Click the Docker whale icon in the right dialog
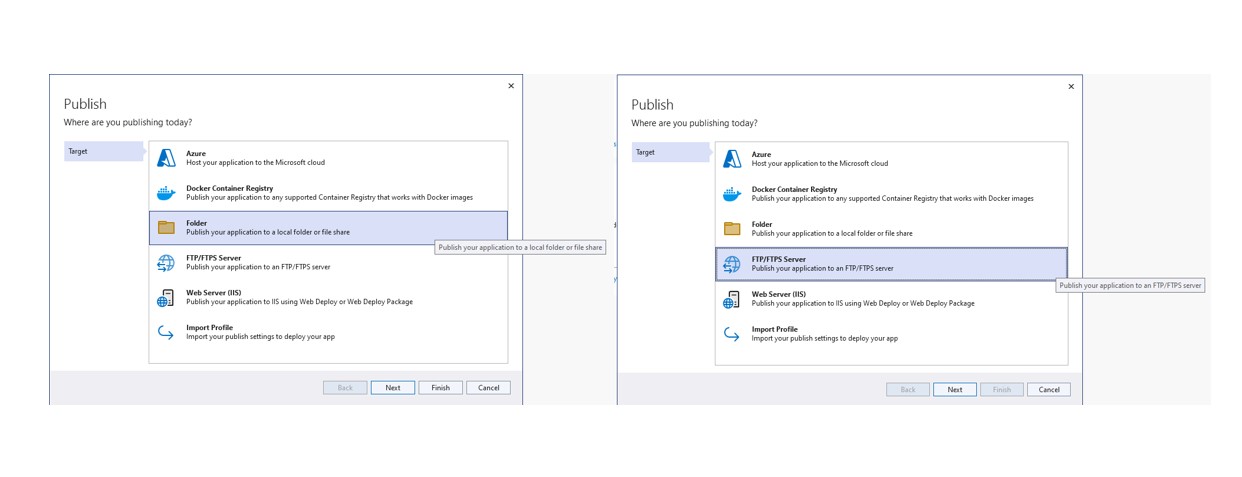 pyautogui.click(x=732, y=194)
